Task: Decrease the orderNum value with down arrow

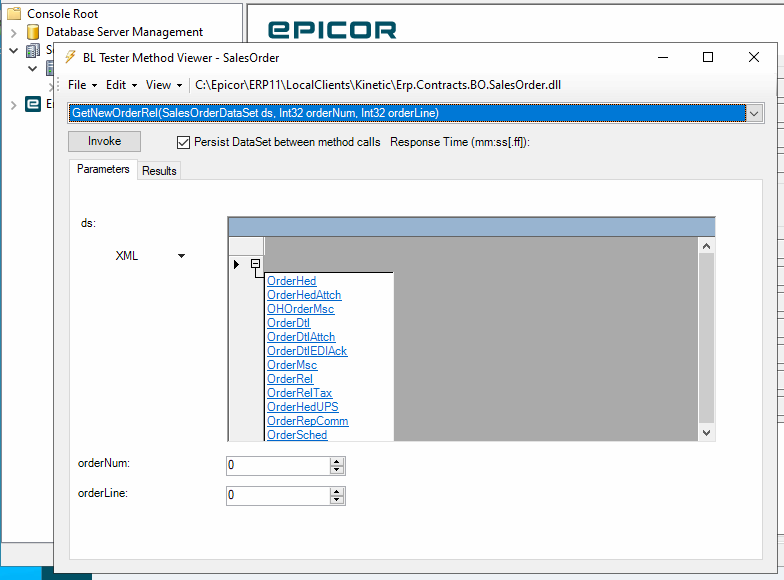Action: [337, 470]
